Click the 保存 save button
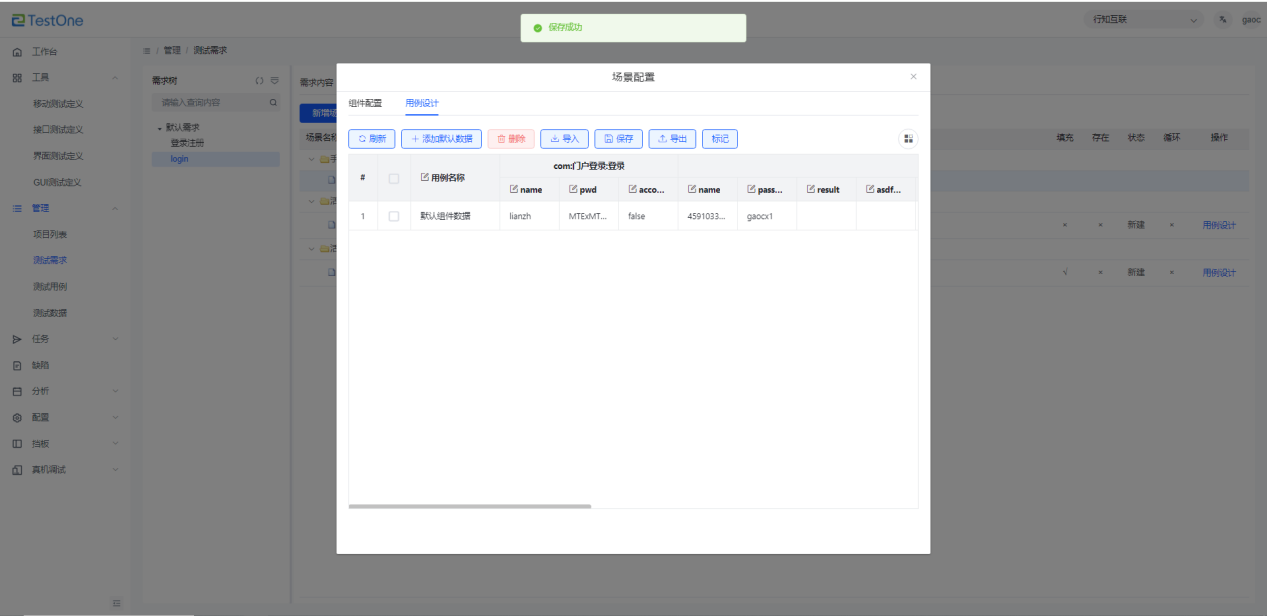The height and width of the screenshot is (616, 1267). click(x=619, y=139)
